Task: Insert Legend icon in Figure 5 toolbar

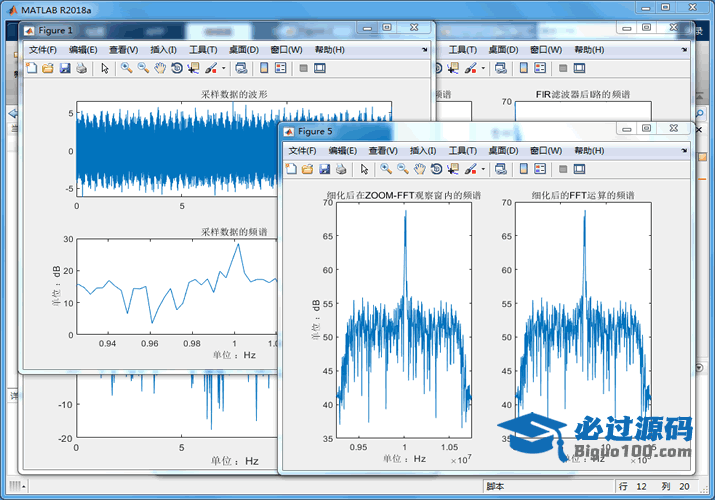Action: pos(540,169)
